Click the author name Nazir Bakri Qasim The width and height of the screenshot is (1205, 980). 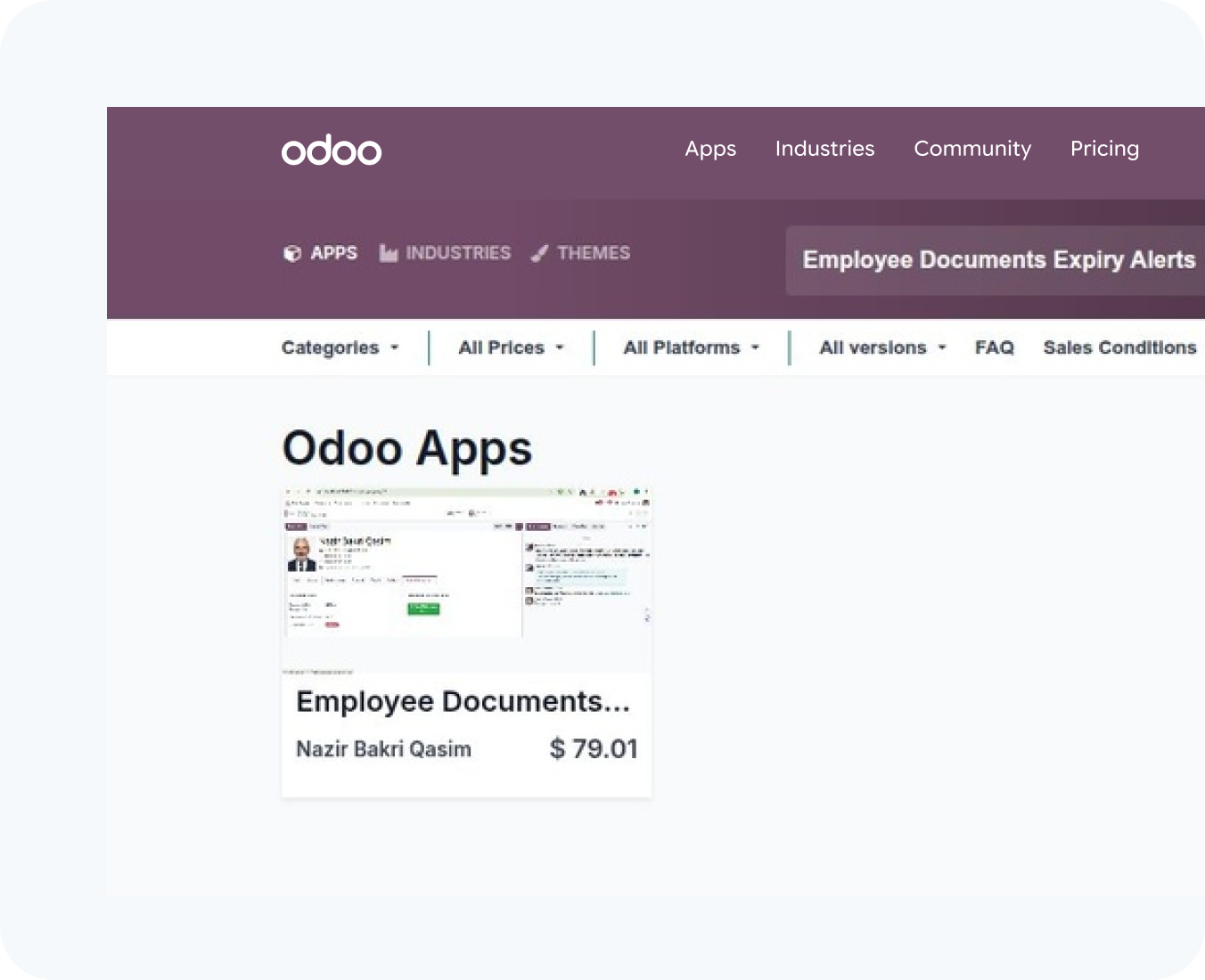click(x=383, y=749)
